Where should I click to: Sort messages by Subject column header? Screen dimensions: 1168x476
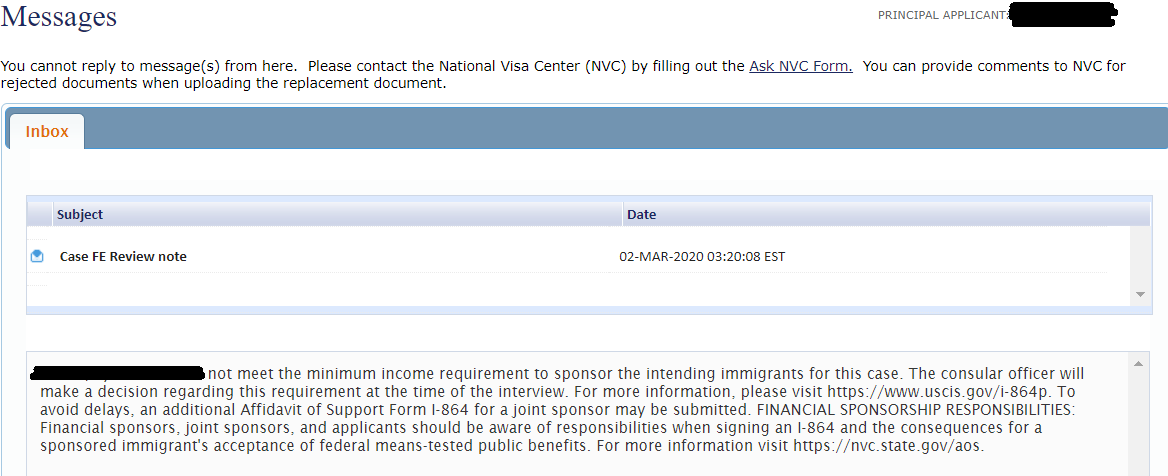point(337,215)
